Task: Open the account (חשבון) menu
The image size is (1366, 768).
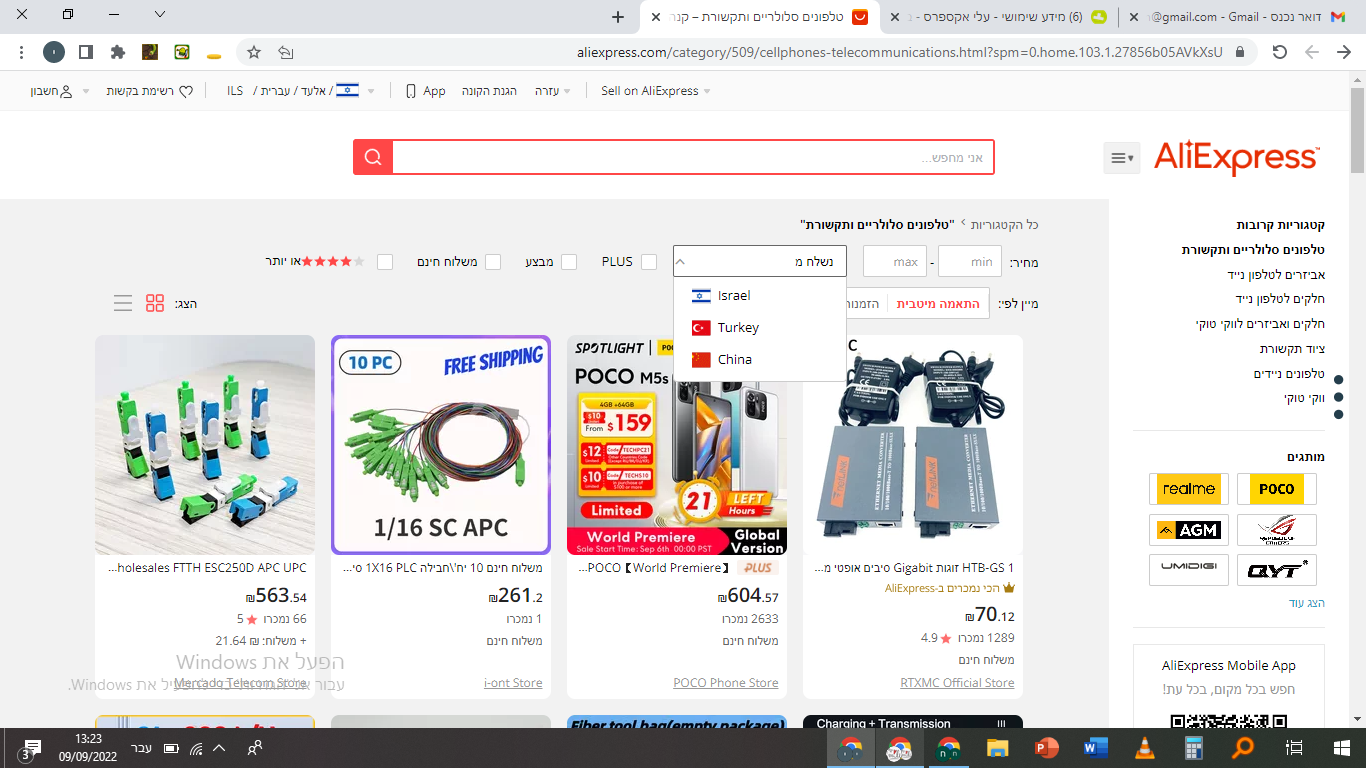Action: [x=51, y=91]
